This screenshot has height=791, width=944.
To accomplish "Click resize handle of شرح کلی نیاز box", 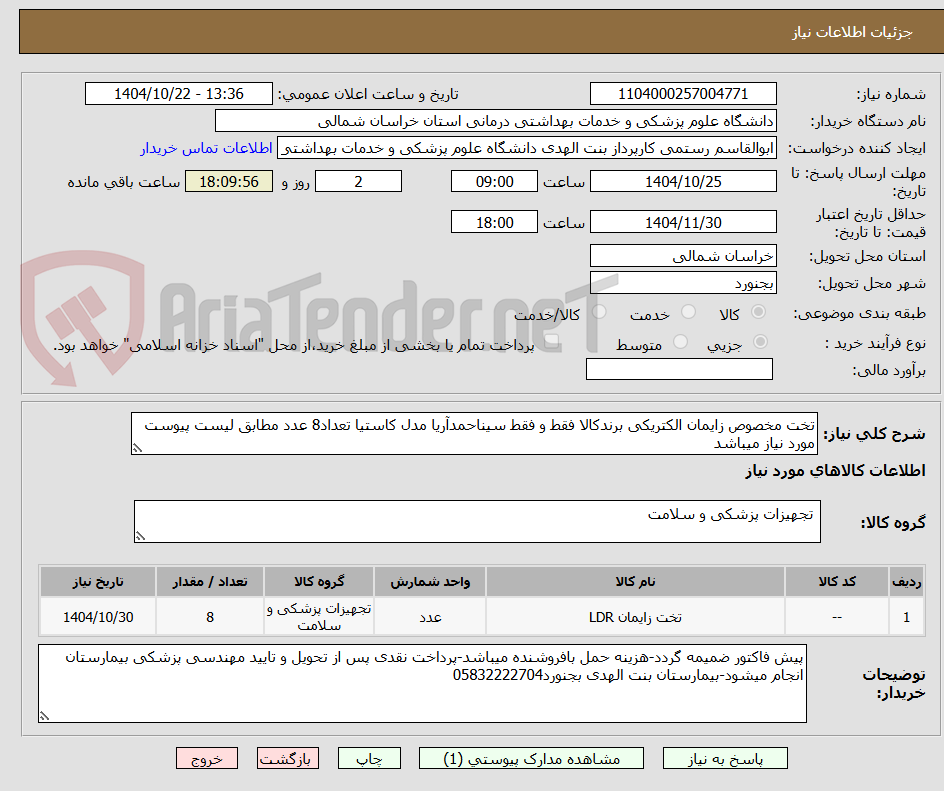I will (137, 448).
